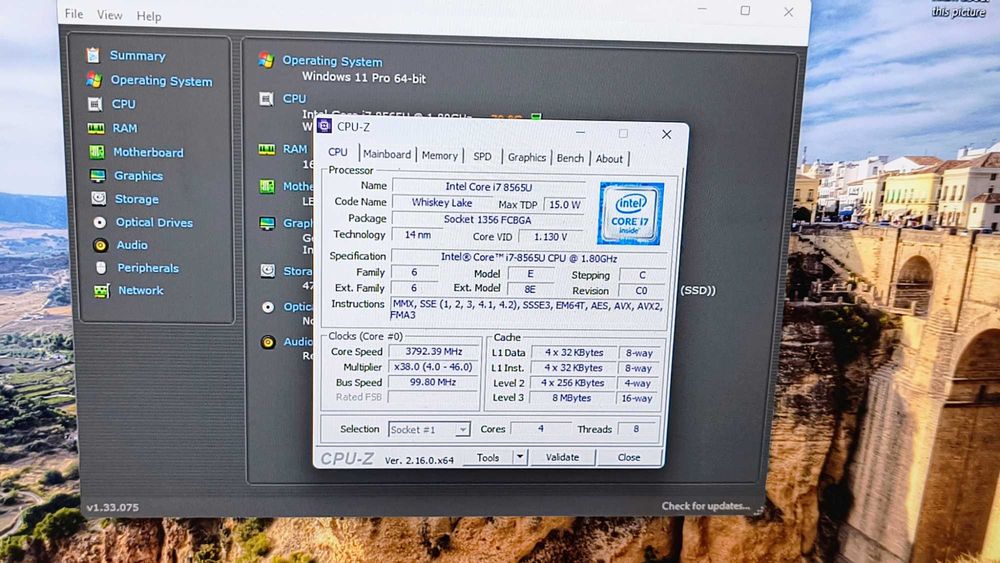Switch to the Mainboard tab in CPU-Z
1000x563 pixels.
point(386,154)
